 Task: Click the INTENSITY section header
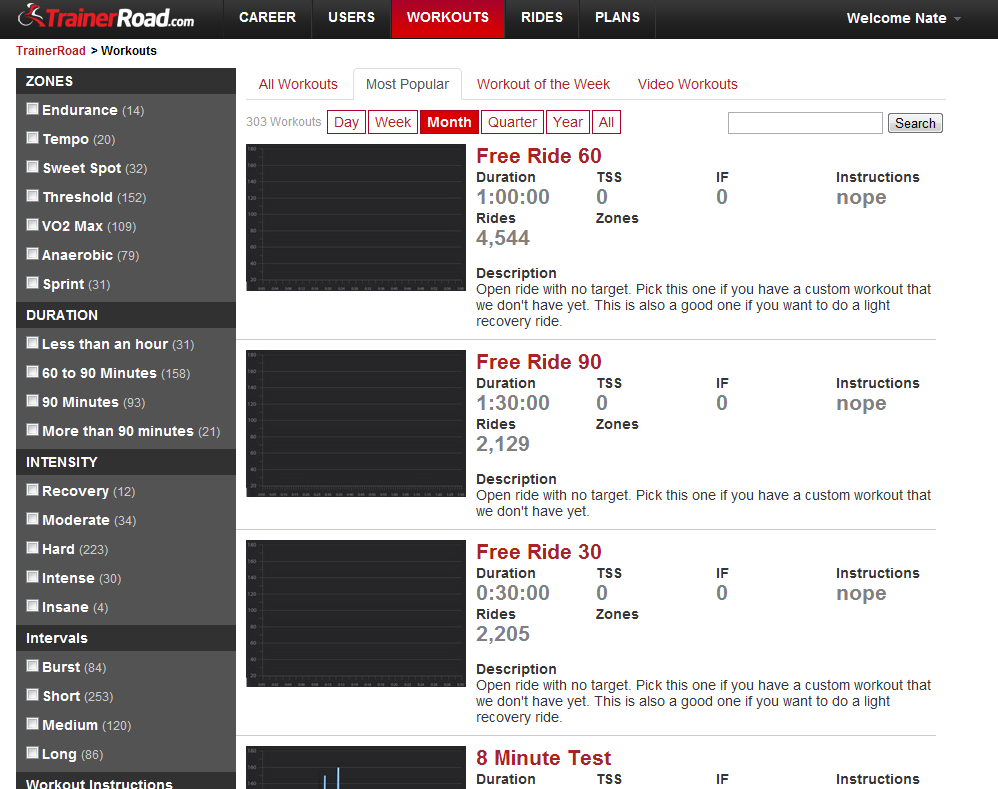pos(126,463)
